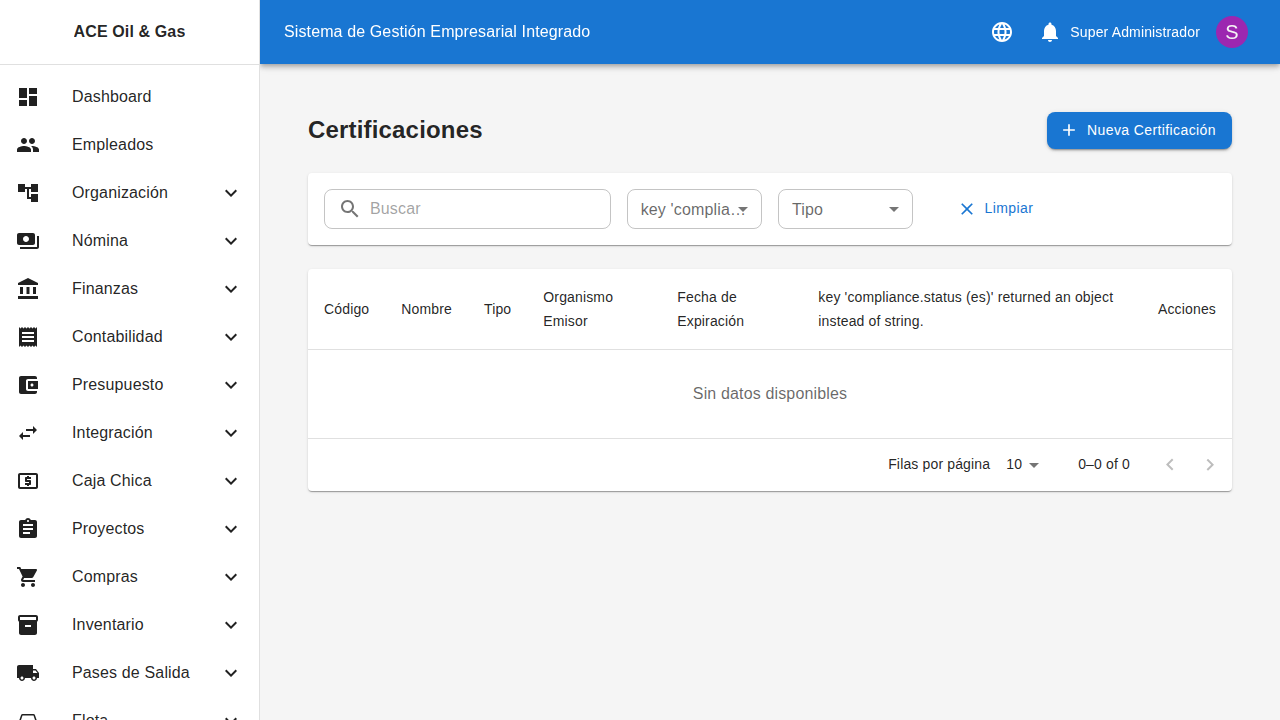1280x720 pixels.
Task: Click the notifications bell icon
Action: 1049,32
